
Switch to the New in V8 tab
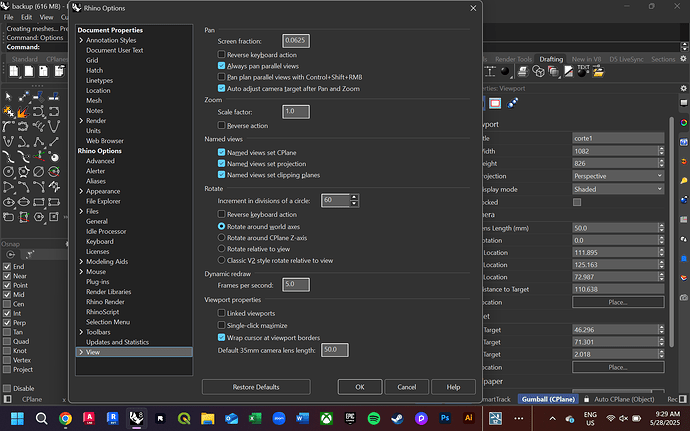pyautogui.click(x=586, y=59)
